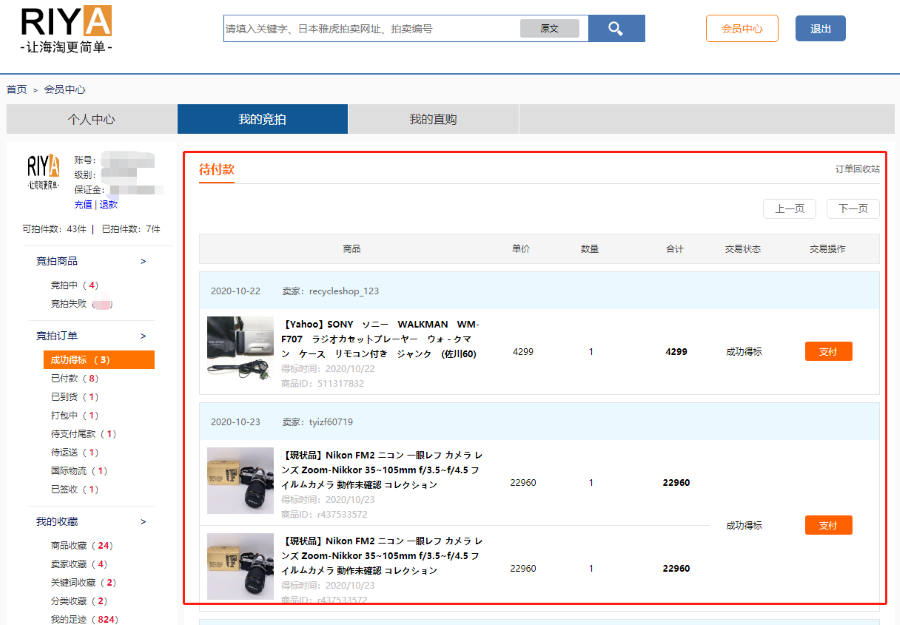This screenshot has height=625, width=900.
Task: Click the magnifier search button
Action: pyautogui.click(x=616, y=28)
